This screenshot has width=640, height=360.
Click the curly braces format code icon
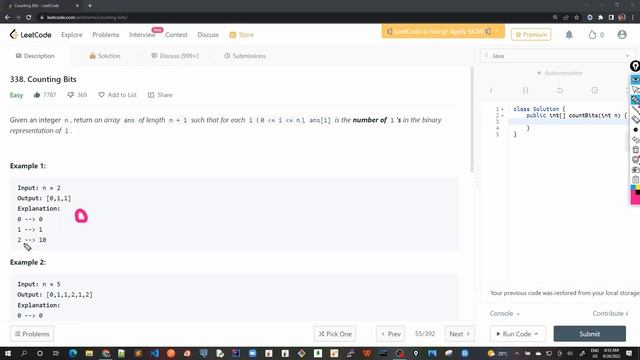pos(525,90)
